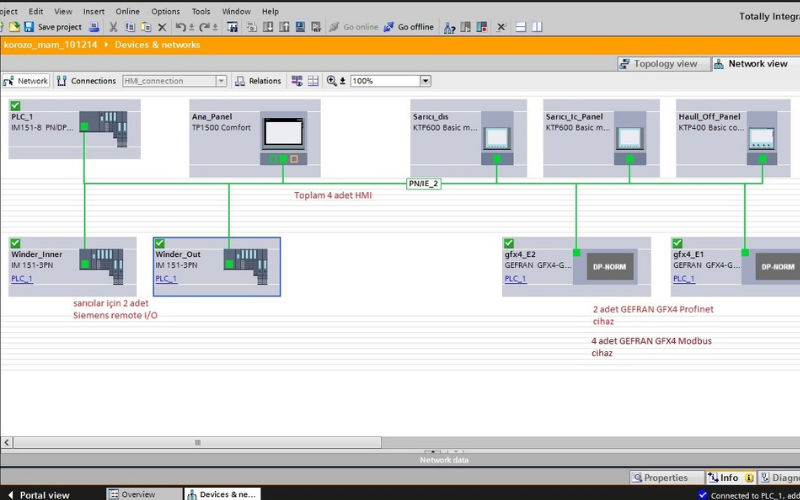Select the PN/IE_2 subnet label

pos(423,184)
